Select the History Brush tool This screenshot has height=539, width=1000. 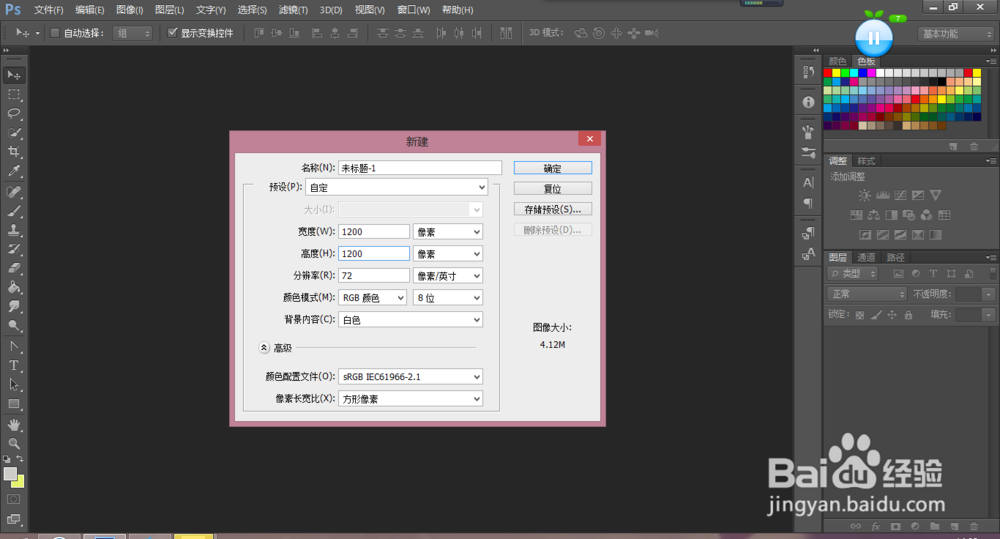point(14,249)
